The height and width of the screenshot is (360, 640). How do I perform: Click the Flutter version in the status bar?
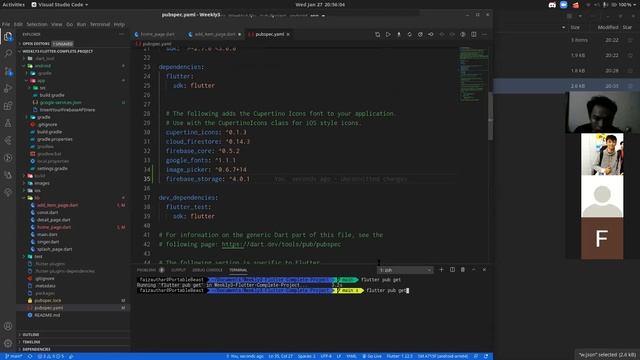pyautogui.click(x=400, y=356)
